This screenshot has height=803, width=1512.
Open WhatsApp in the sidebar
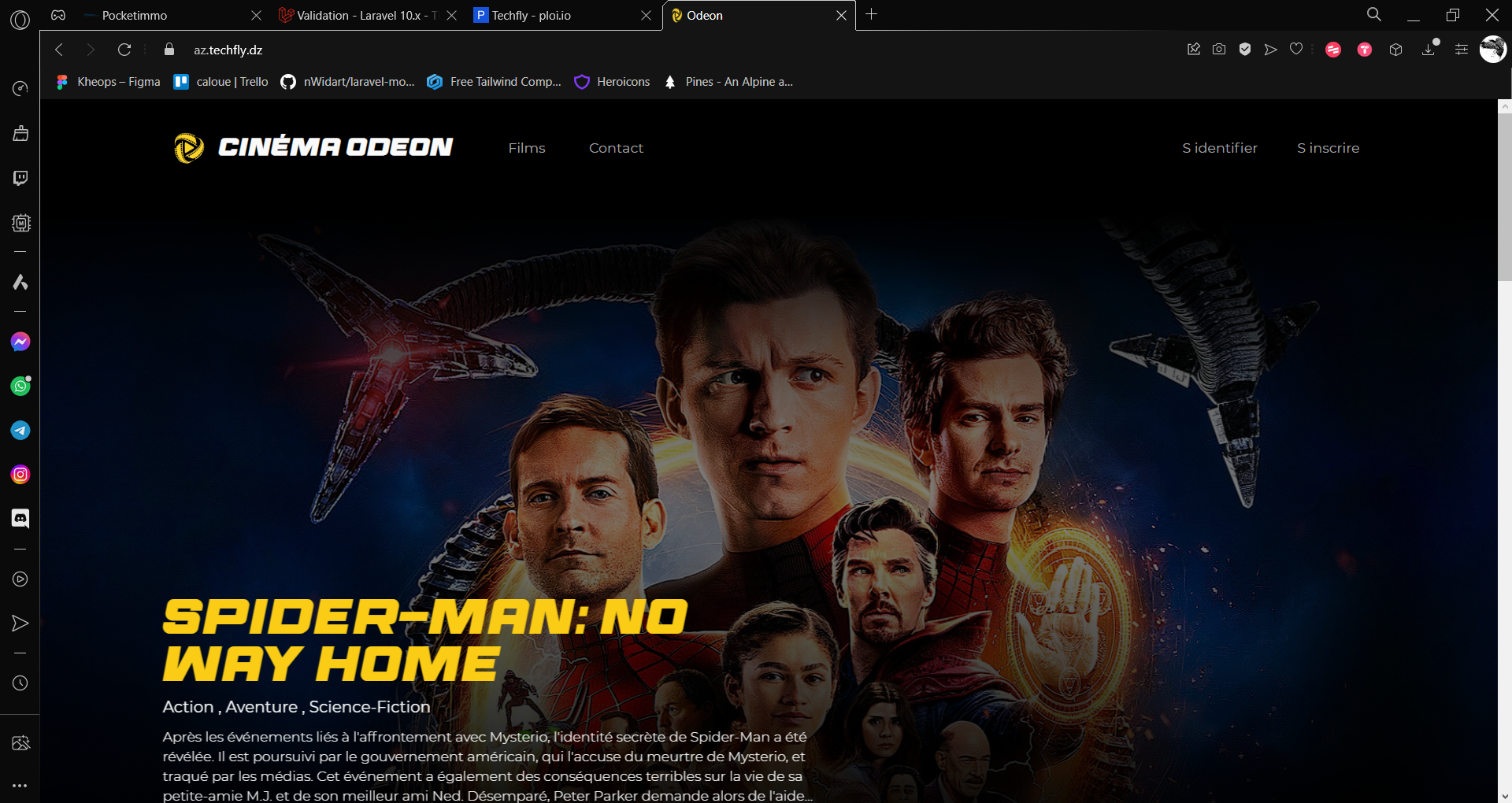tap(20, 386)
